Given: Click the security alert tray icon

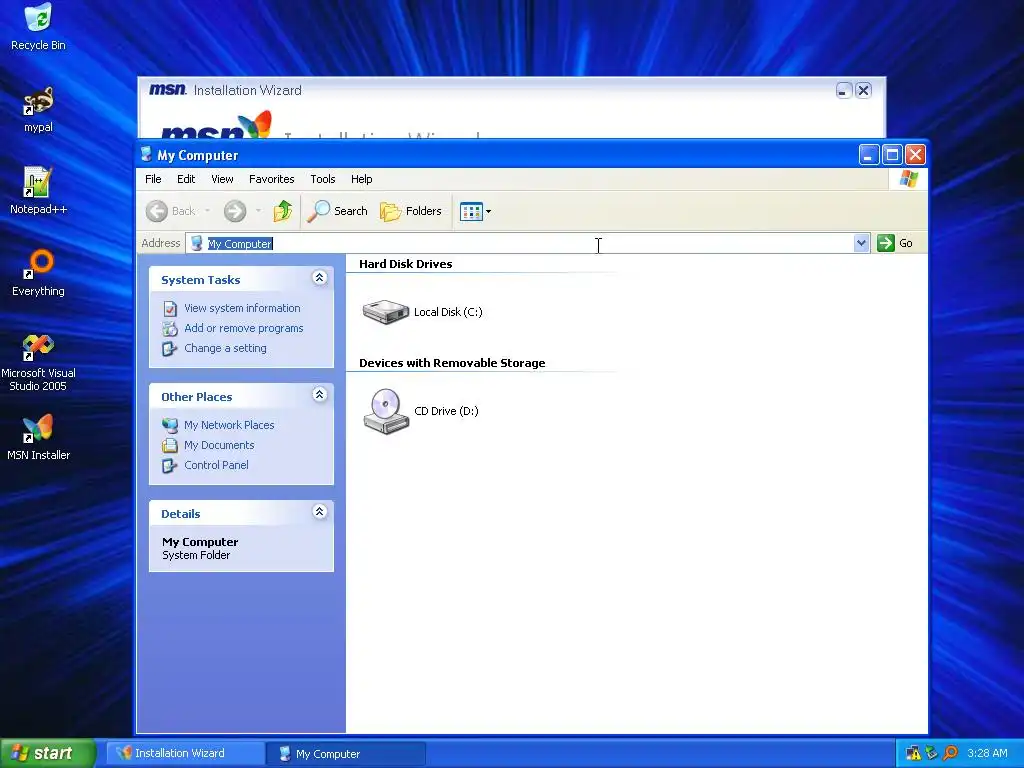Looking at the screenshot, I should click(x=913, y=754).
